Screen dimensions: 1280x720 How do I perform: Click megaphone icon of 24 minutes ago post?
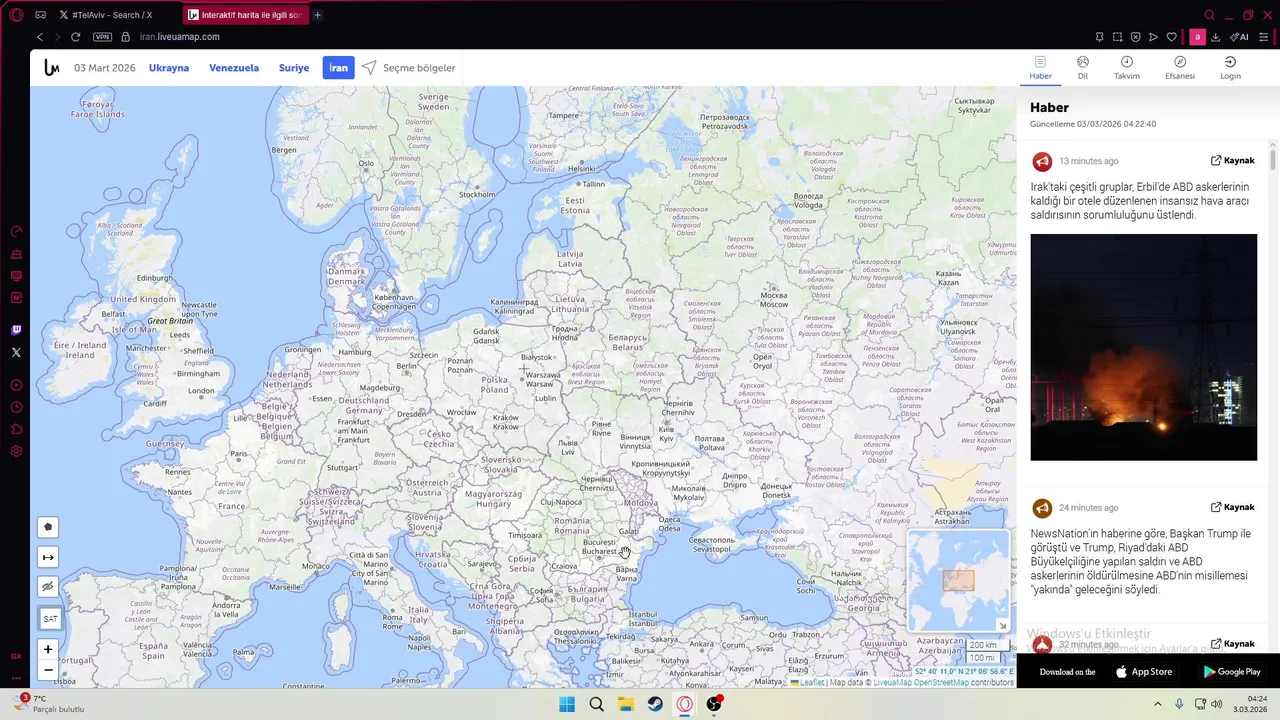point(1042,508)
